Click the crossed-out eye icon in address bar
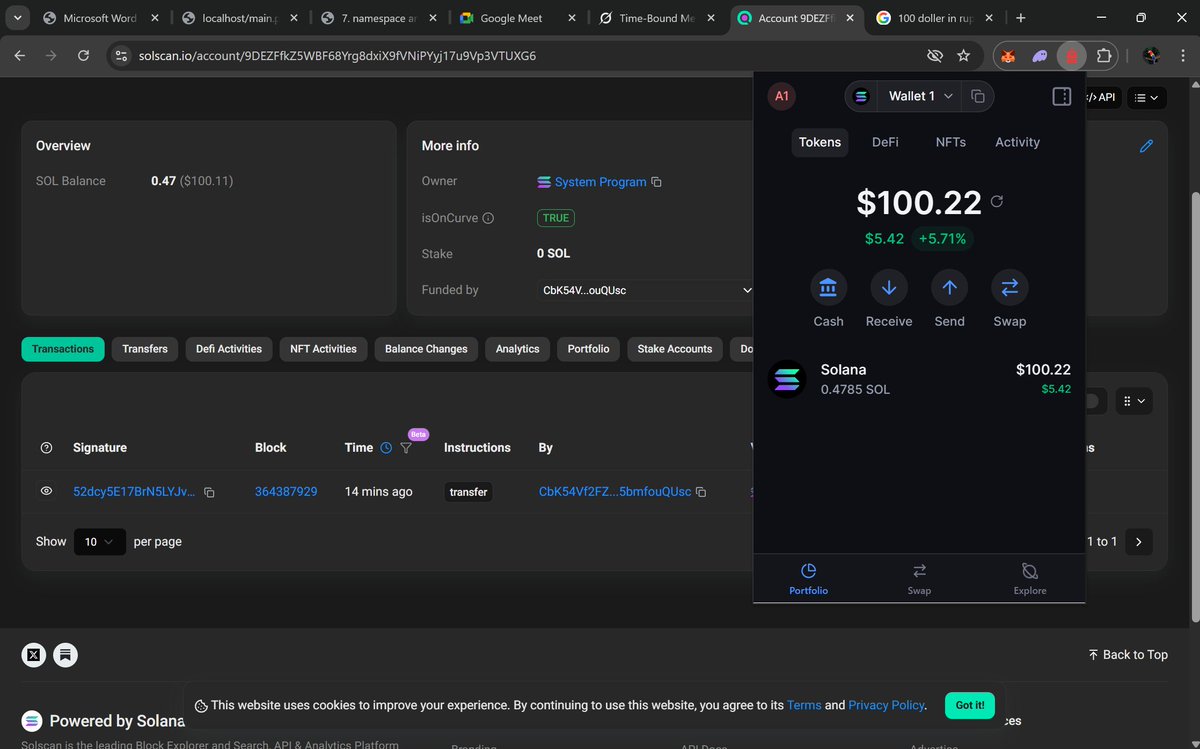 point(935,56)
